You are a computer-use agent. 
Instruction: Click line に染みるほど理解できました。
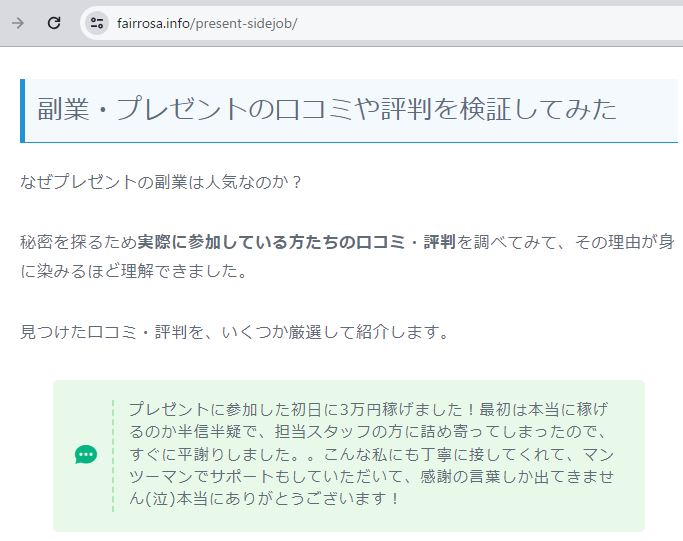(134, 271)
